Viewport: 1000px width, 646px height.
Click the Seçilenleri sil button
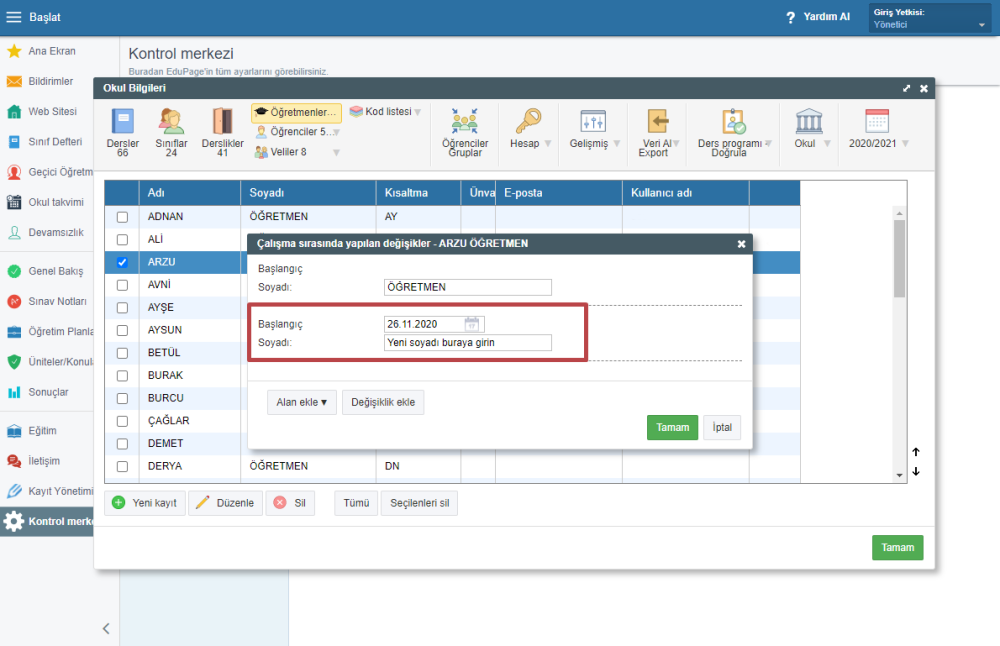click(419, 503)
